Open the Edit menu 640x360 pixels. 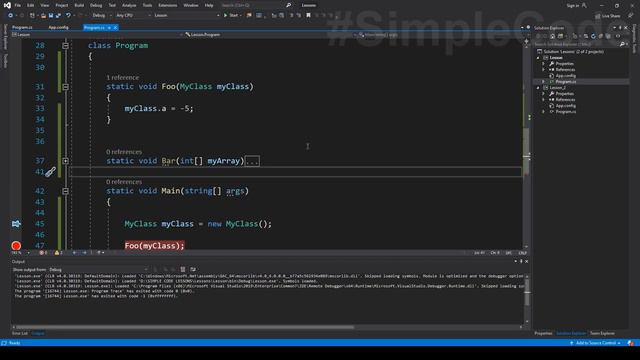[x=31, y=5]
